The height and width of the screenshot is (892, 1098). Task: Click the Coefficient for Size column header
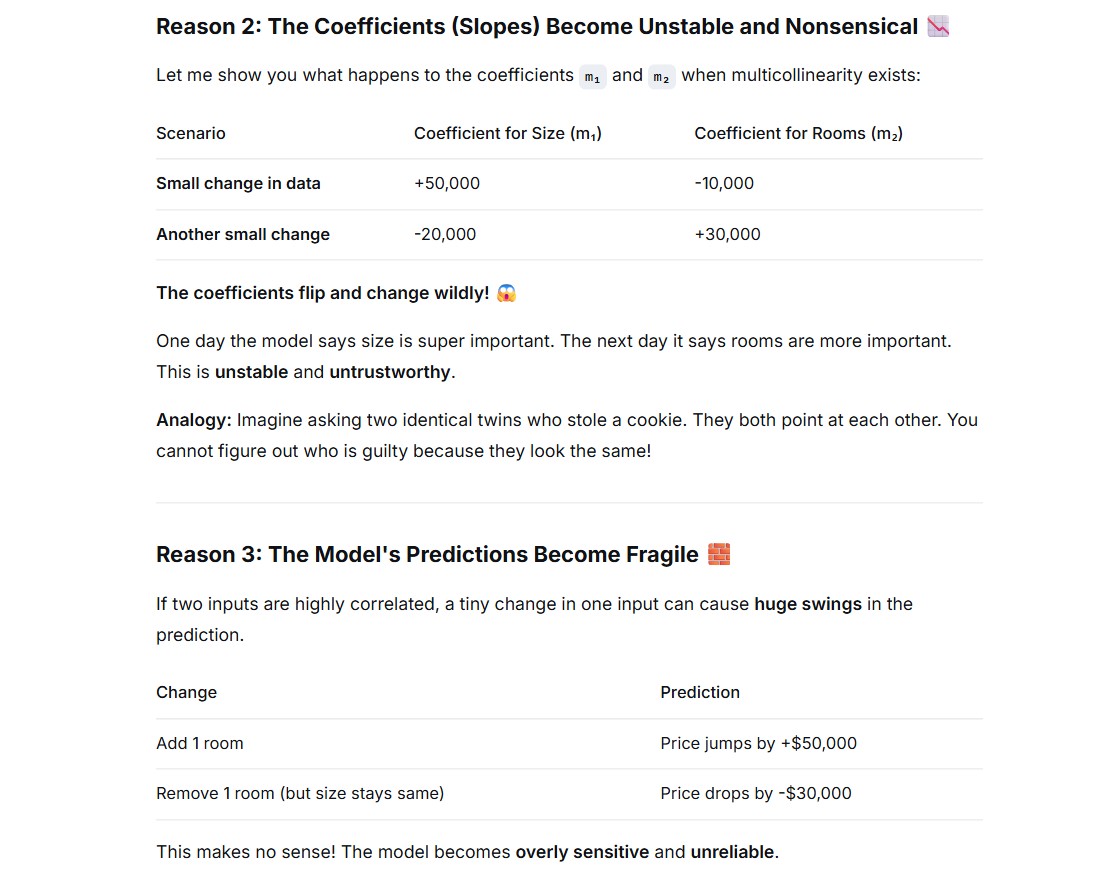click(x=508, y=133)
